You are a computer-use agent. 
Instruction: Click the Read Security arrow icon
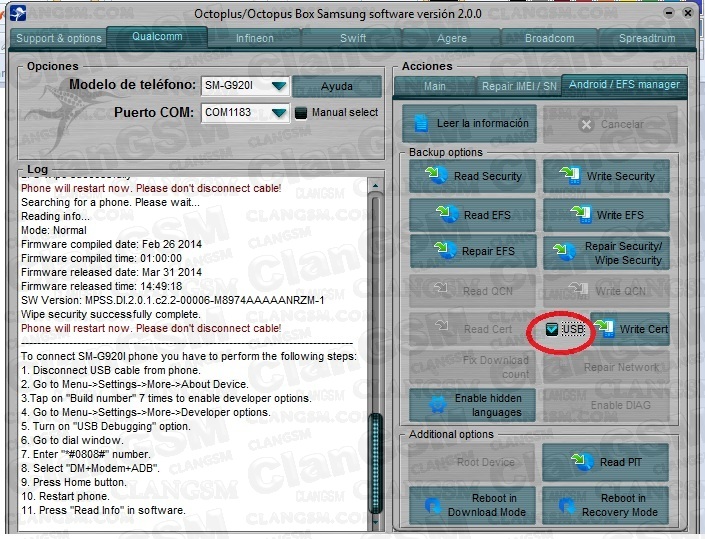pyautogui.click(x=436, y=175)
